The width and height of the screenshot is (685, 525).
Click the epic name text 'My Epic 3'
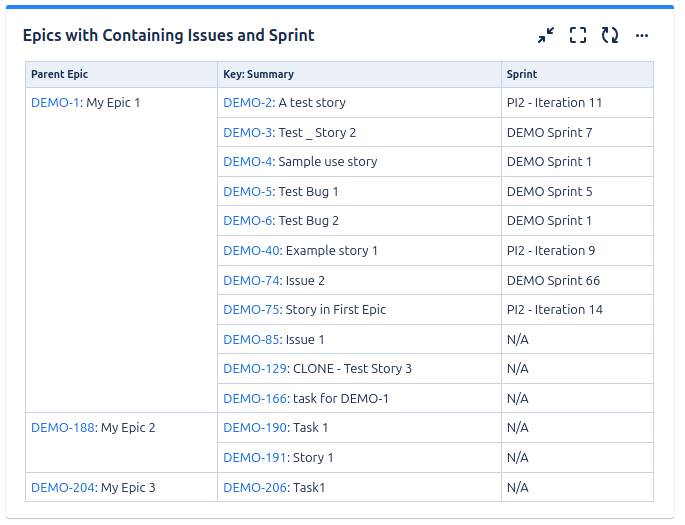(x=128, y=487)
